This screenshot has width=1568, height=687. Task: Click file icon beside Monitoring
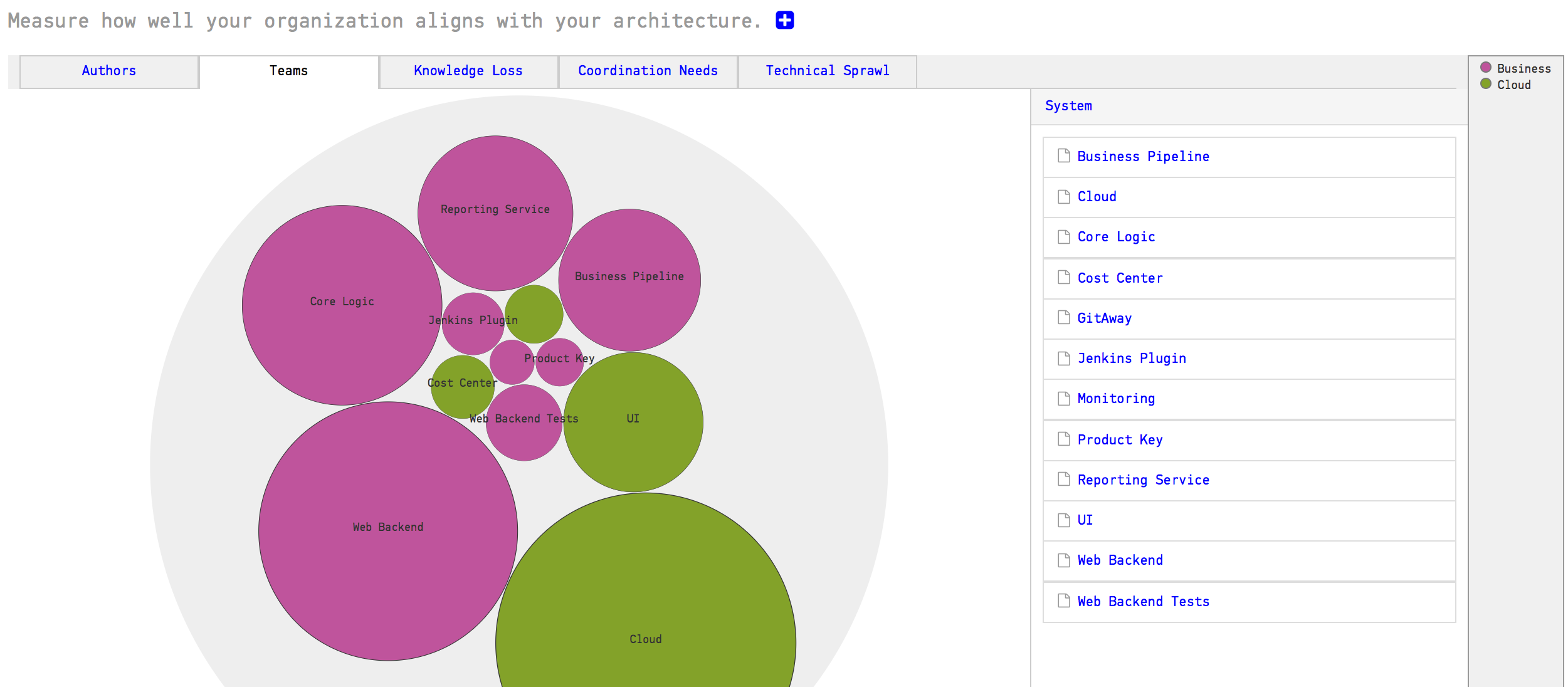1063,398
